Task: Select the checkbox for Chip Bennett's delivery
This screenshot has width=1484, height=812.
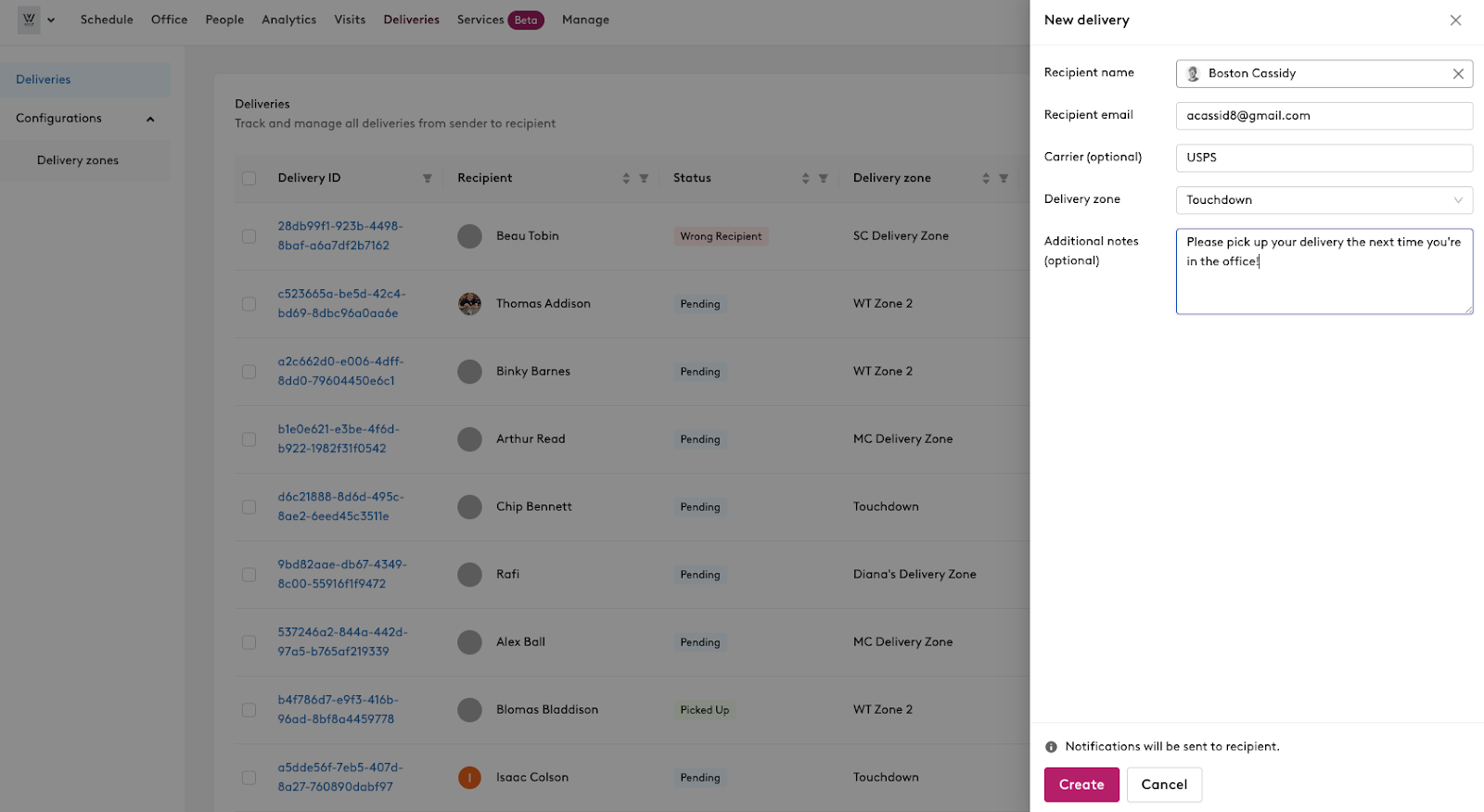Action: click(x=249, y=507)
